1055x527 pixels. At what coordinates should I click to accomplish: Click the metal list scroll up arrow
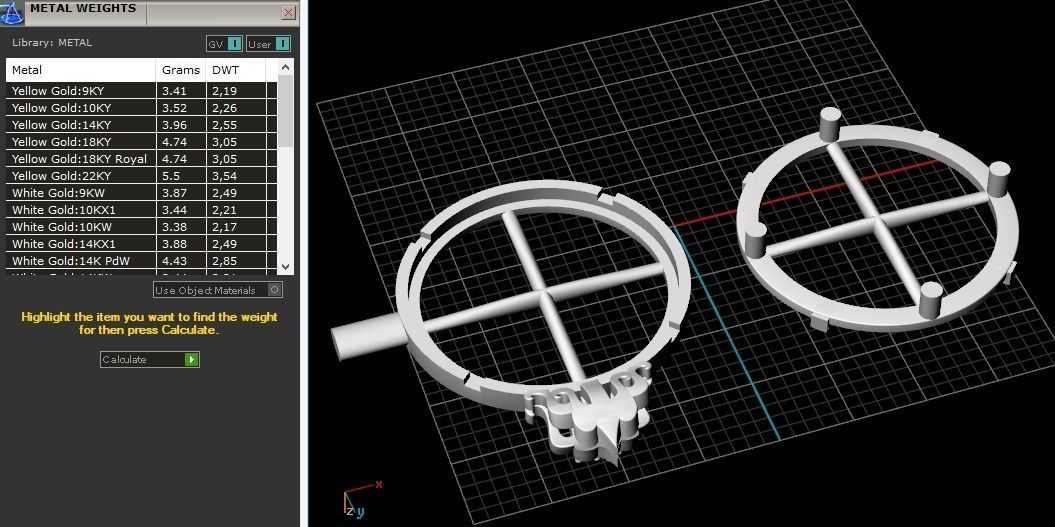point(285,67)
